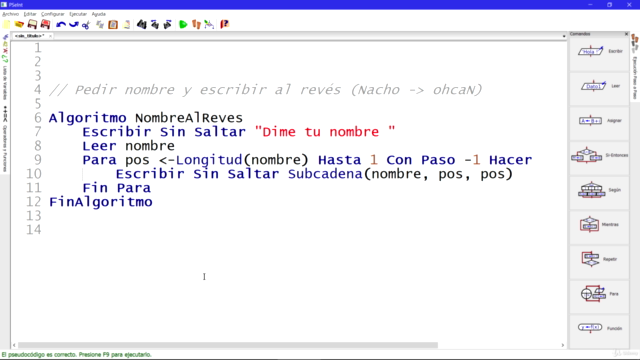
Task: Click the scroll right arrow
Action: click(563, 345)
